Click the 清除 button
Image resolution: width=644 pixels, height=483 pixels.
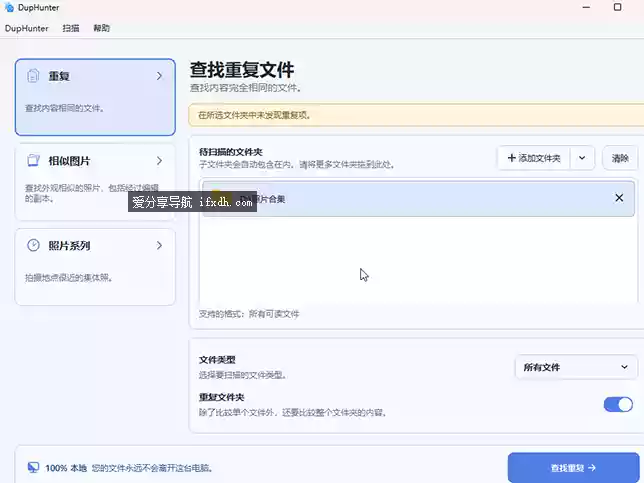tap(620, 158)
